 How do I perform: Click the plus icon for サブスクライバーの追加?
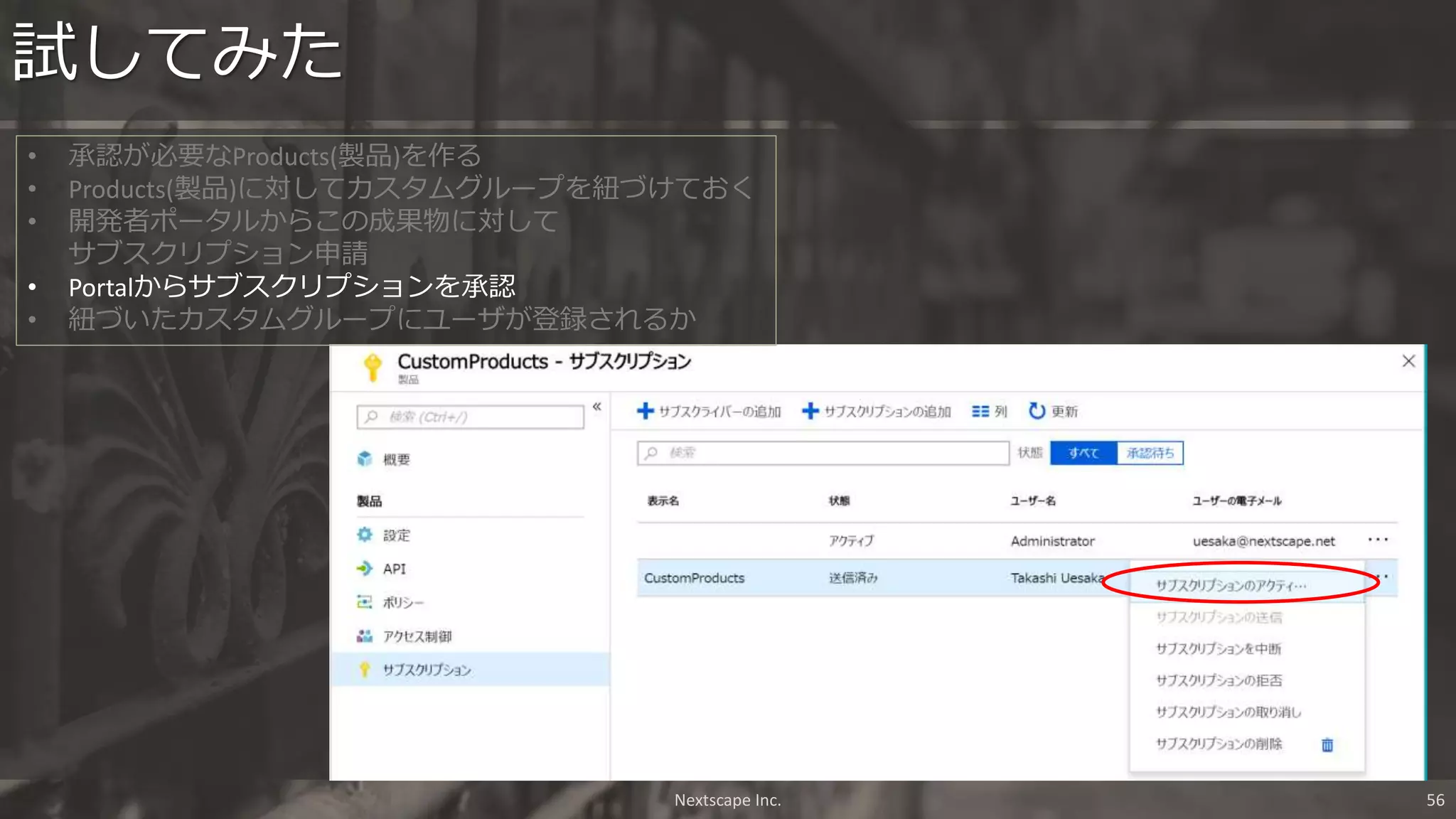coord(645,411)
